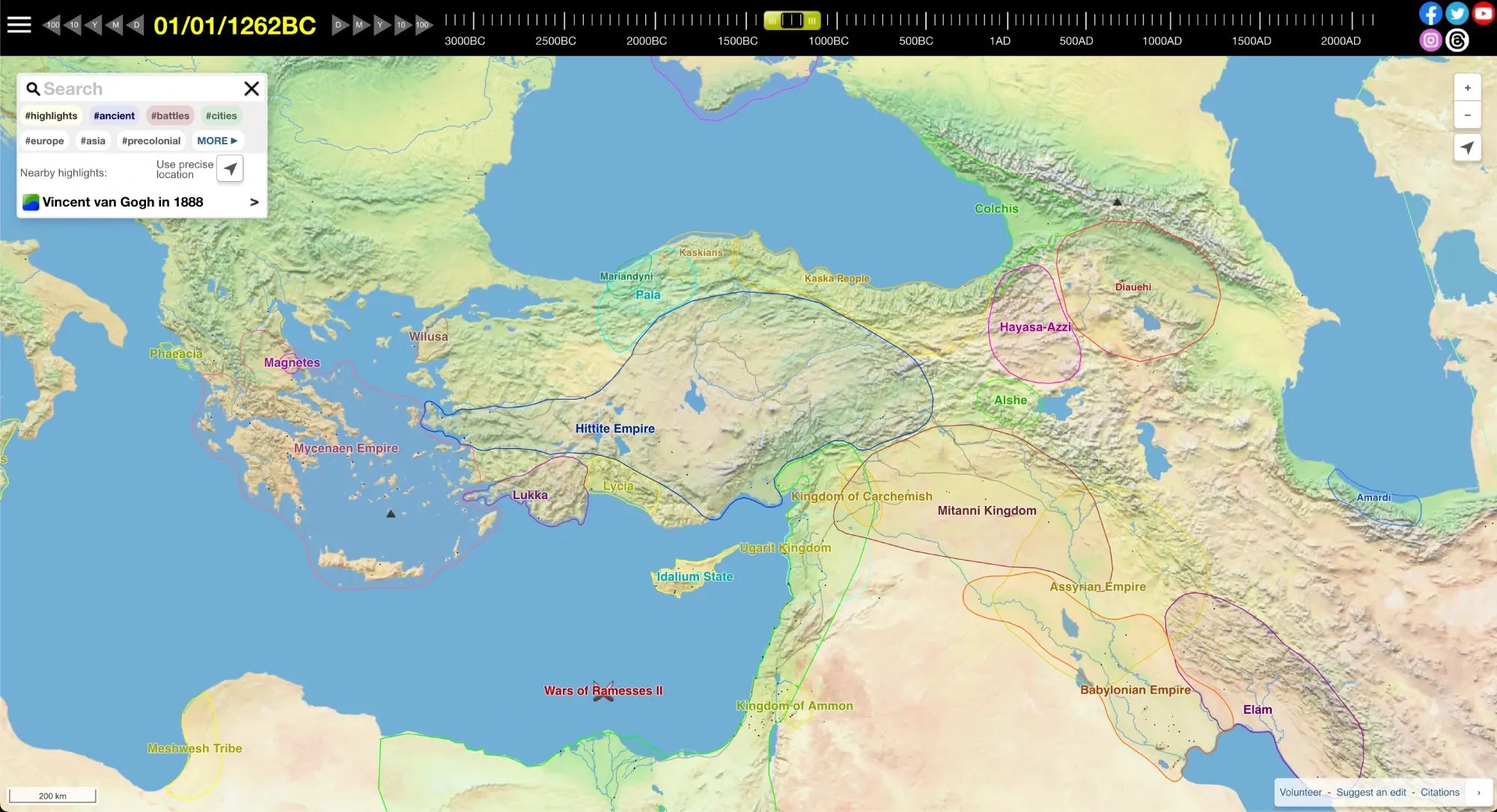Open the Twitter page icon
The image size is (1497, 812).
(1457, 13)
